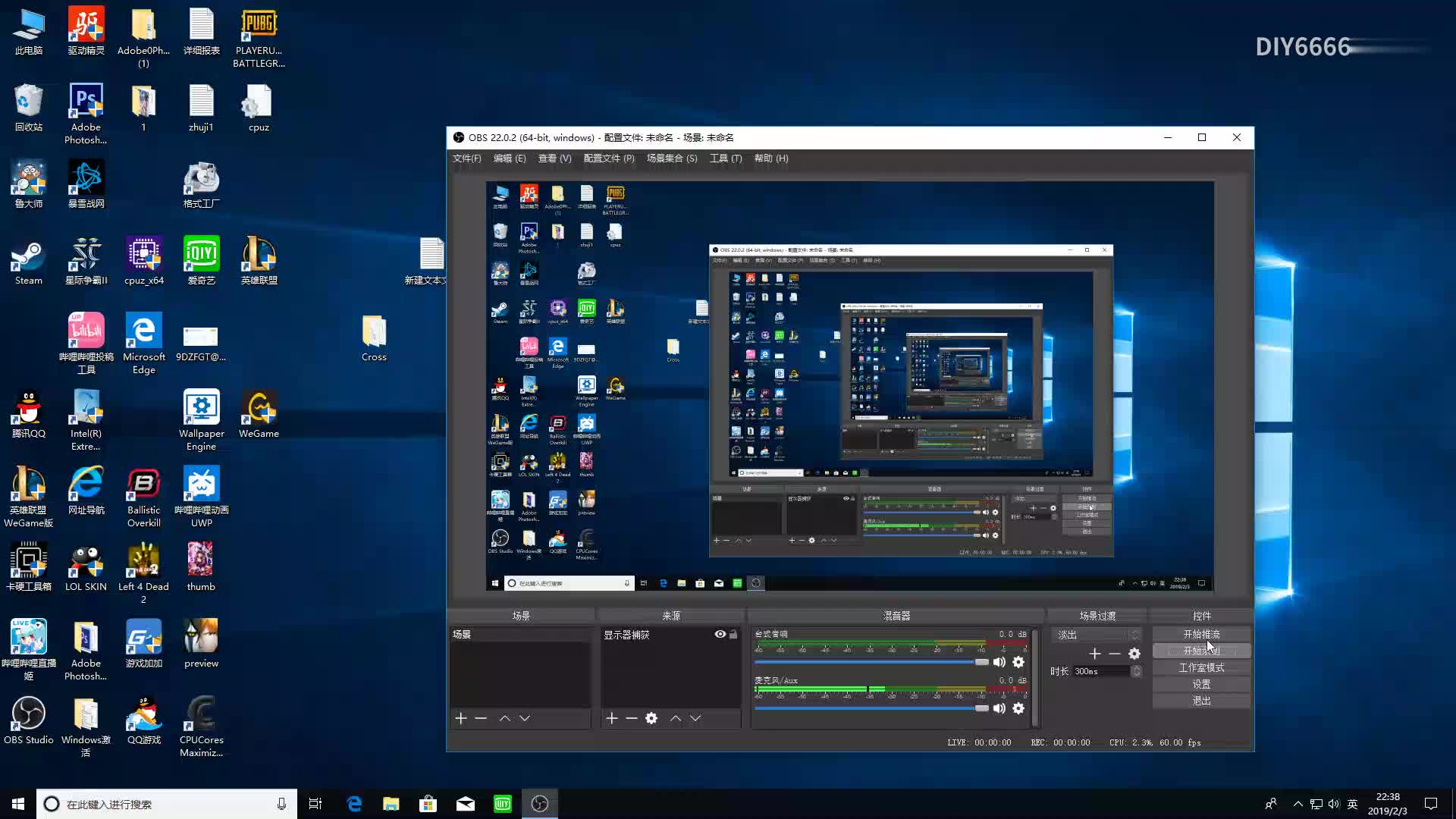Add a new scene with the plus icon

(x=460, y=718)
